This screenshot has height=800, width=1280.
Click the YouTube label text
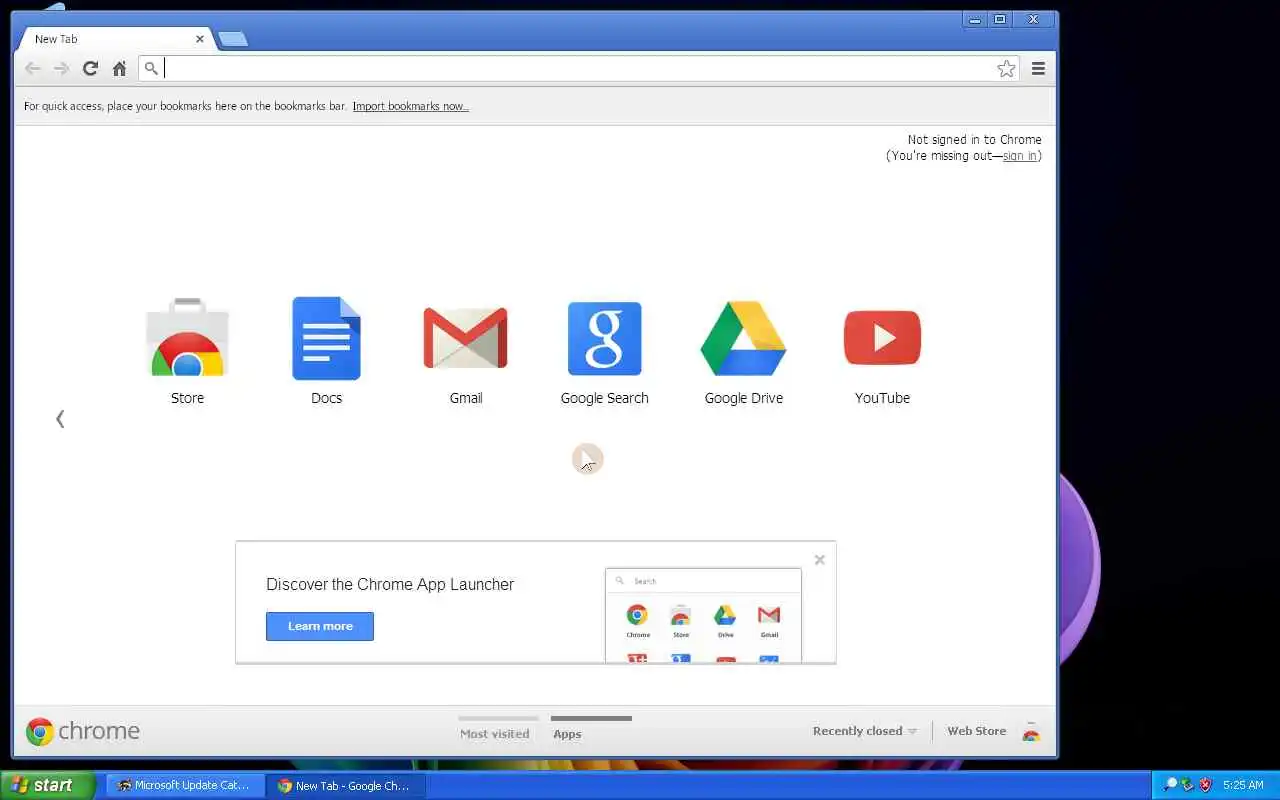click(x=882, y=398)
